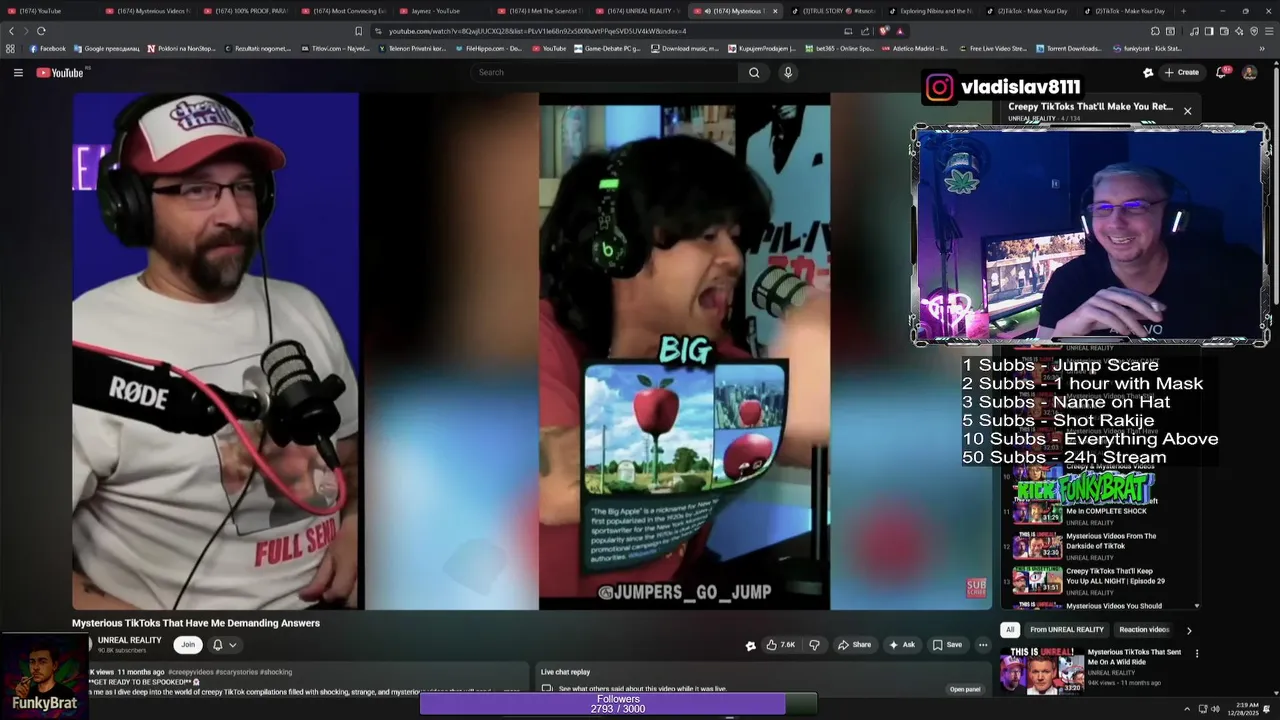The height and width of the screenshot is (720, 1280).
Task: Dislike the video with thumbs down
Action: tap(814, 645)
